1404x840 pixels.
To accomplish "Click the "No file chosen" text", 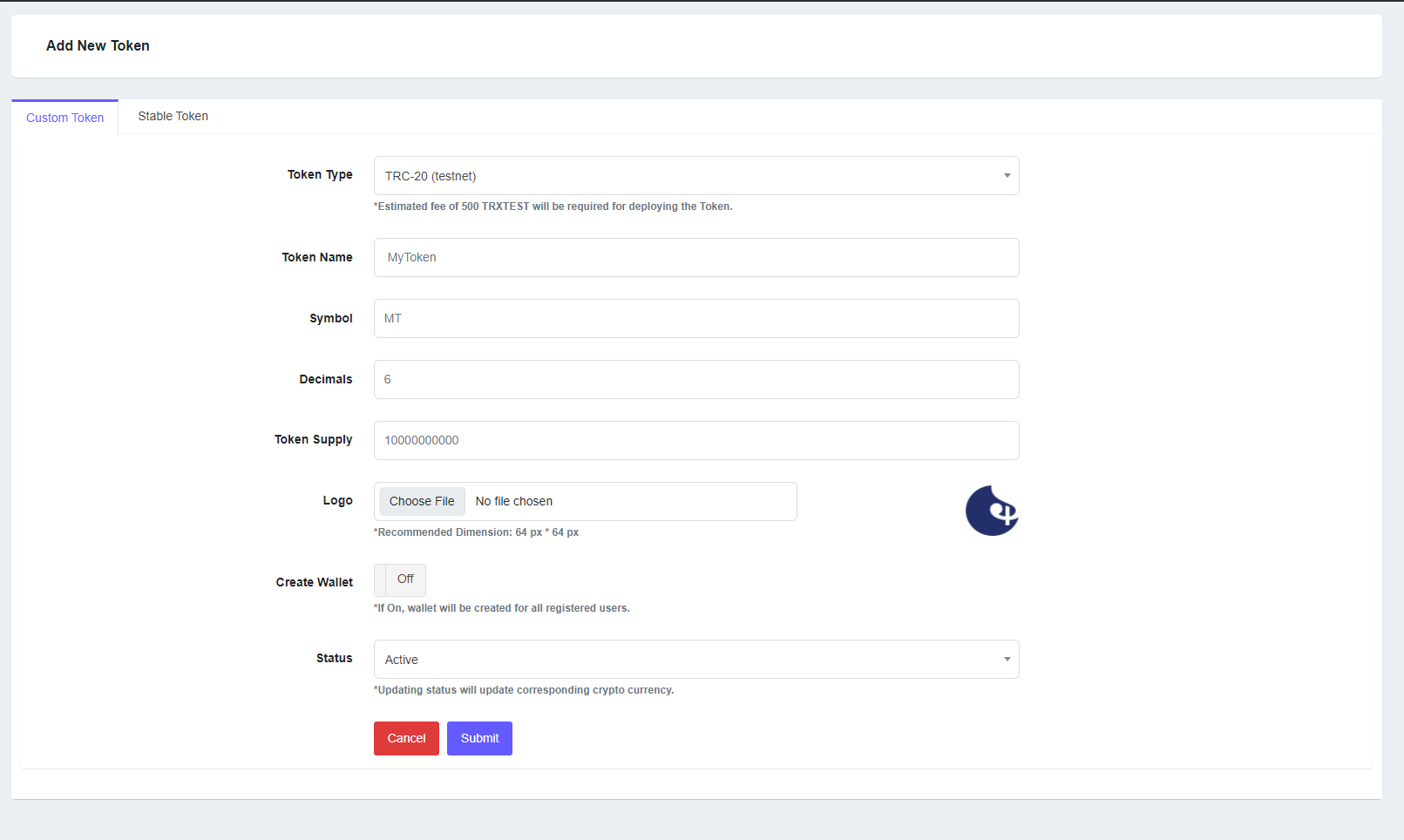I will pyautogui.click(x=514, y=501).
